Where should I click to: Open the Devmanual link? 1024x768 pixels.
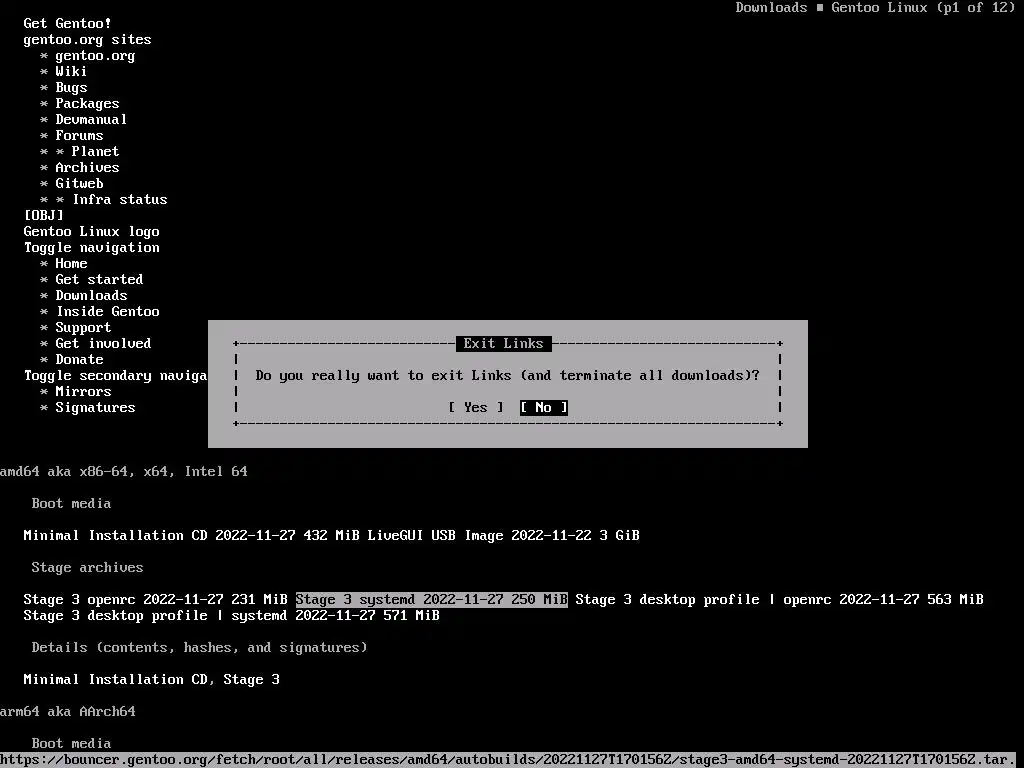(x=91, y=120)
